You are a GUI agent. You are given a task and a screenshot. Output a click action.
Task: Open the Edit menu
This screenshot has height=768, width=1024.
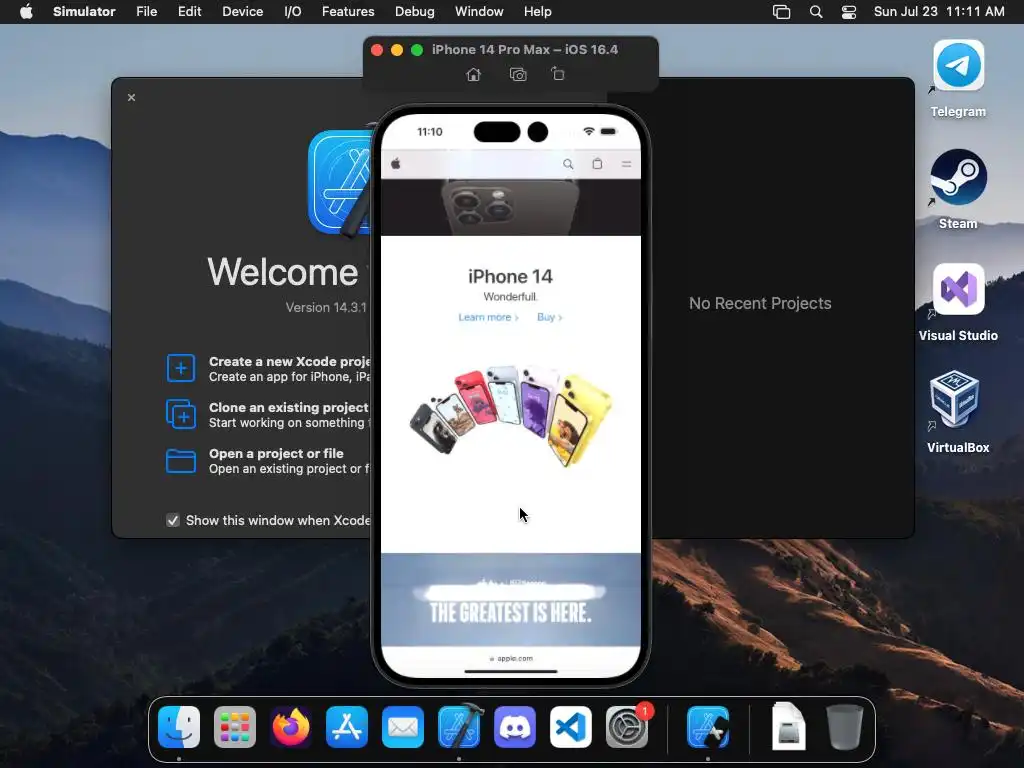tap(189, 12)
